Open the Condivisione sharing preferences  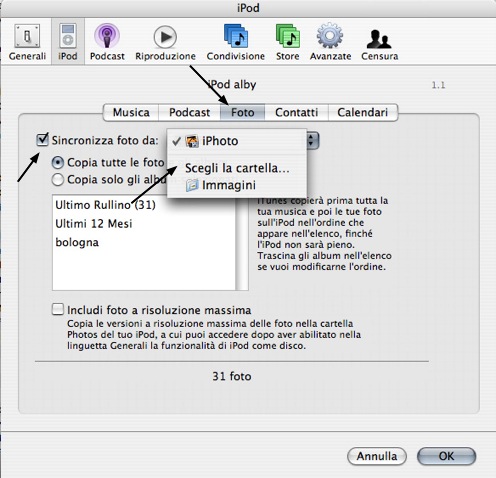[x=236, y=42]
